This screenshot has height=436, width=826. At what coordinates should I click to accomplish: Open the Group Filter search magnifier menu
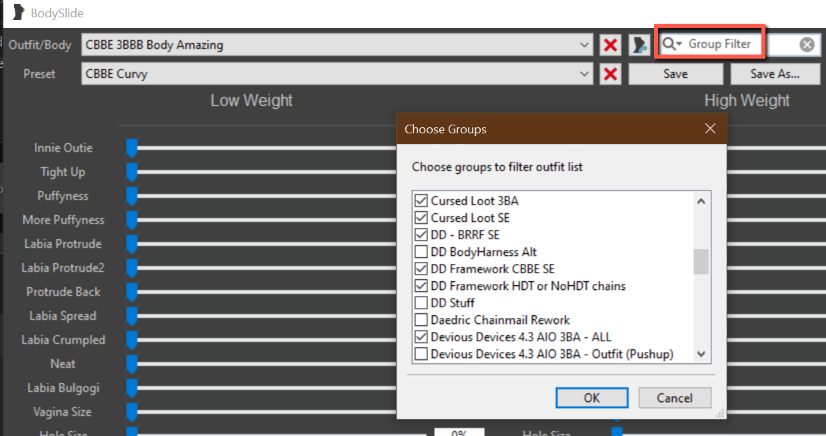(x=672, y=44)
